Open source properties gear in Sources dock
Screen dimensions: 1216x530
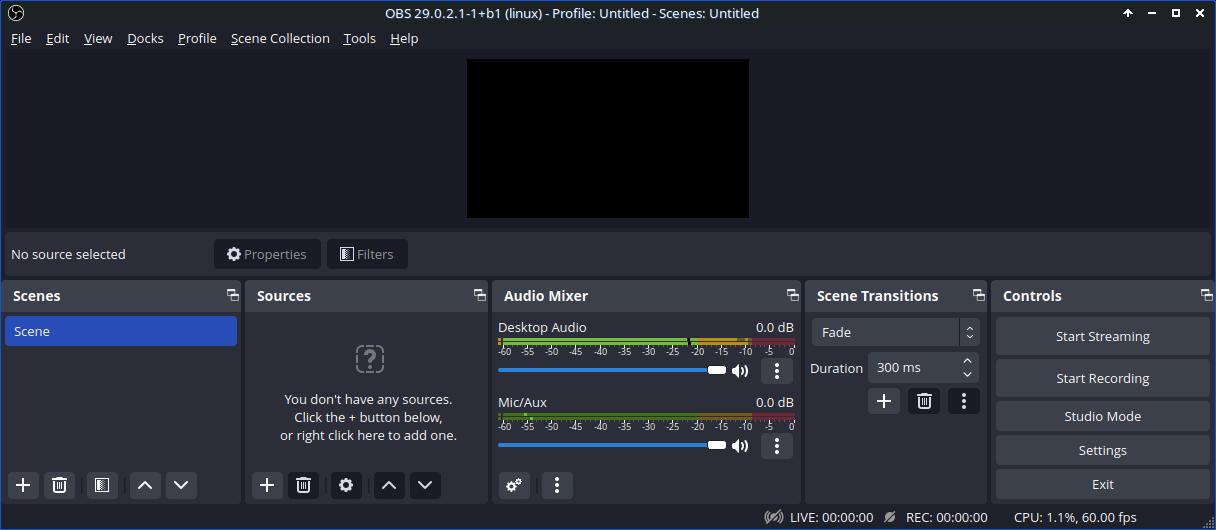tap(346, 485)
